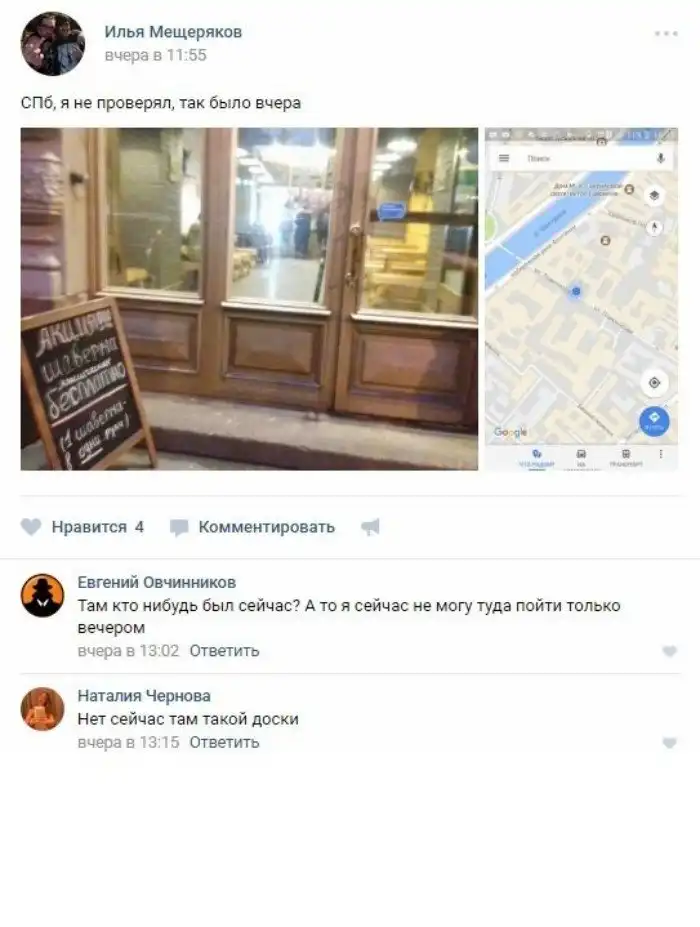Open the Google Maps screenshot thumbnail
This screenshot has height=927, width=700.
(x=581, y=299)
